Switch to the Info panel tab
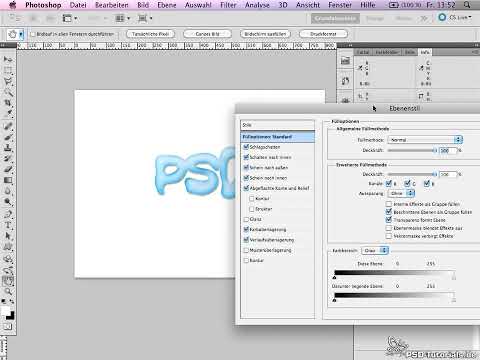This screenshot has width=480, height=360. [425, 52]
